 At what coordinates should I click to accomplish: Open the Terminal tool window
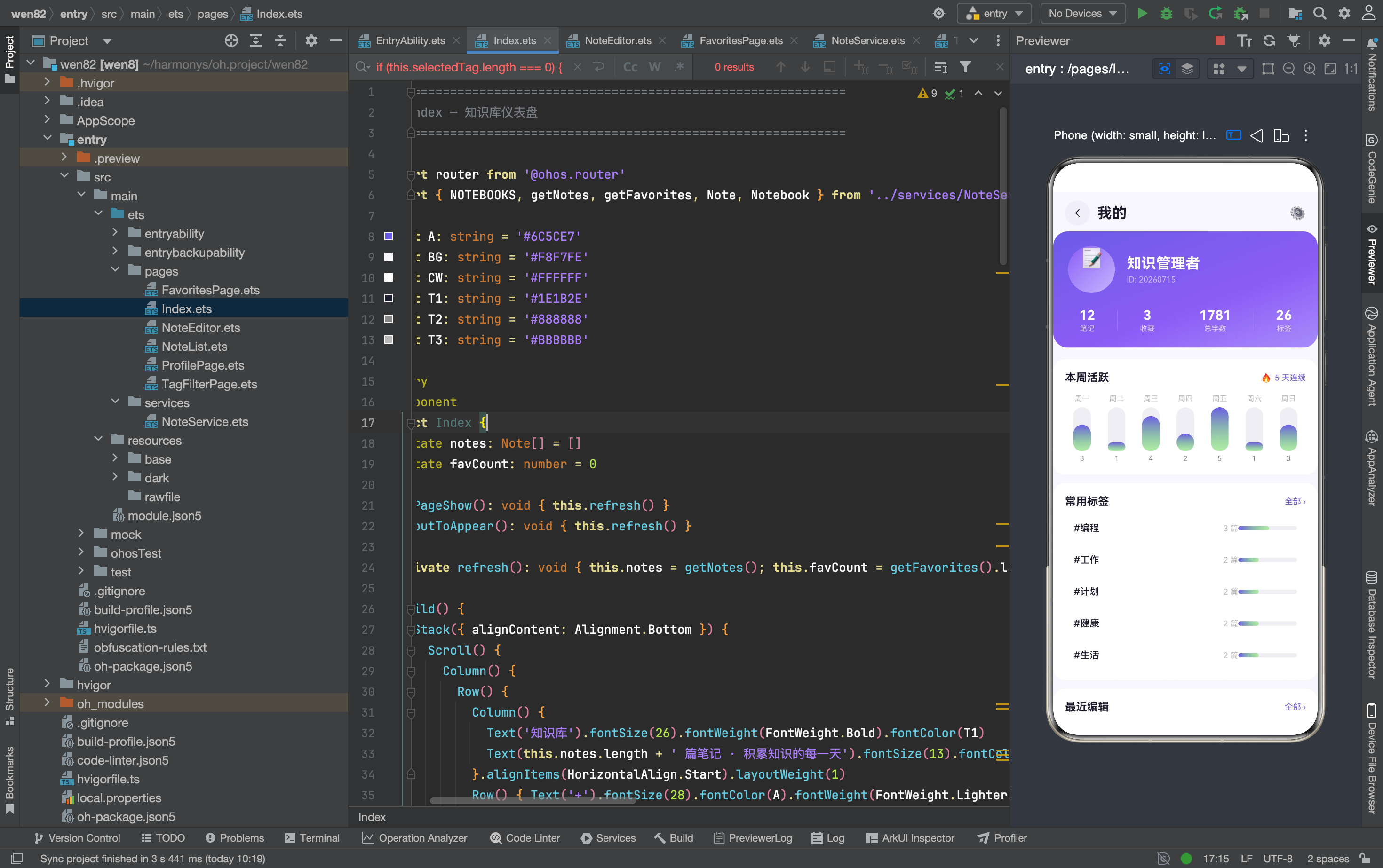coord(312,838)
